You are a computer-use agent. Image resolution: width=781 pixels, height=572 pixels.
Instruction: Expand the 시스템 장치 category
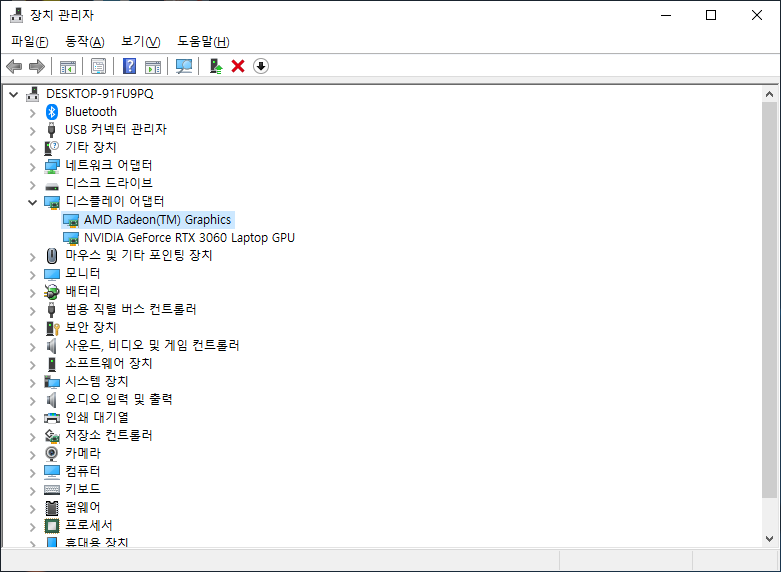(32, 382)
